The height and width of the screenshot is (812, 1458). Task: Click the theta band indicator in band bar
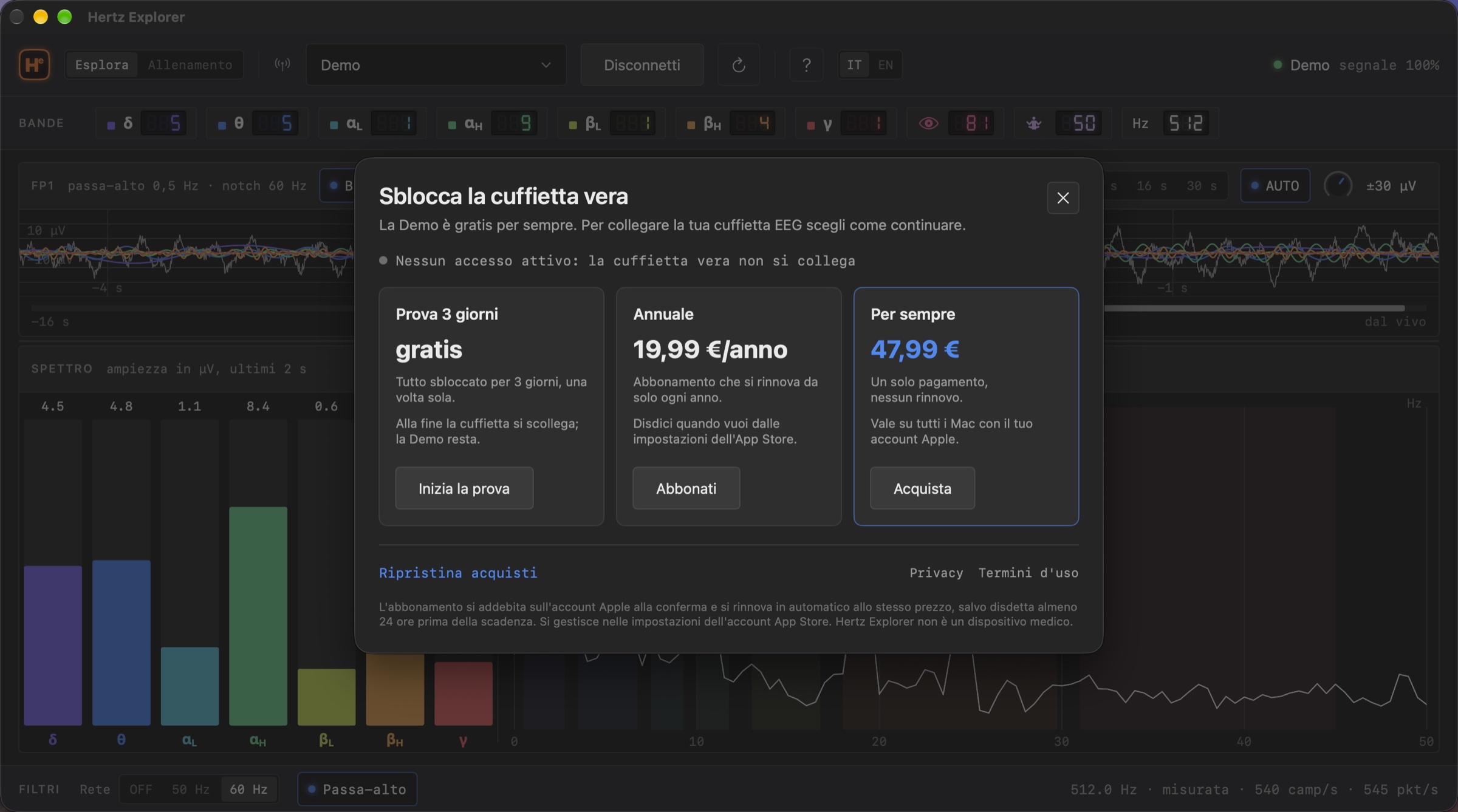point(257,123)
